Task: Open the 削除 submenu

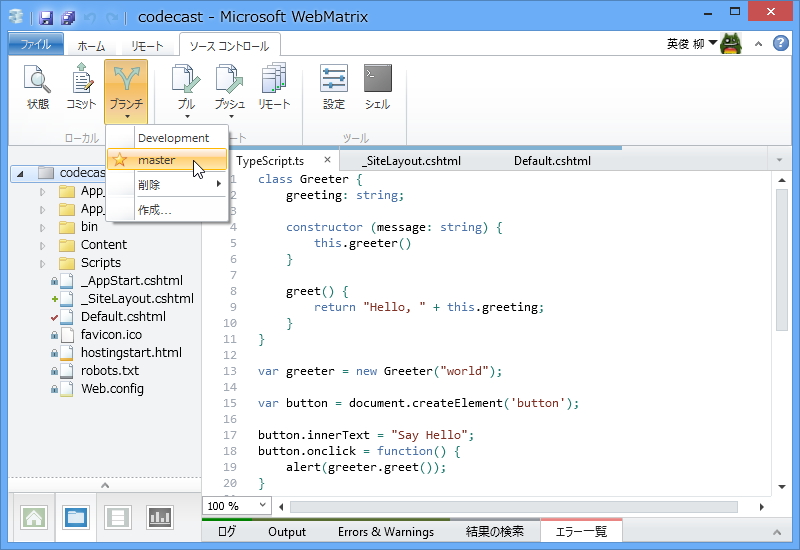Action: click(x=167, y=184)
